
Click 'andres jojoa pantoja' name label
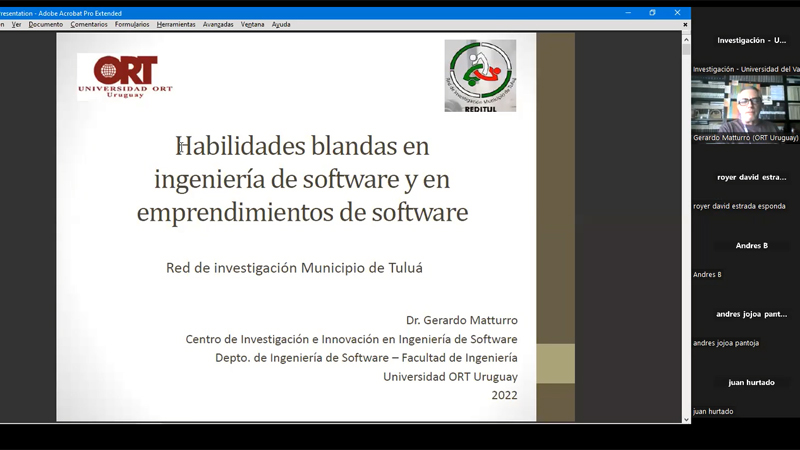pos(726,343)
